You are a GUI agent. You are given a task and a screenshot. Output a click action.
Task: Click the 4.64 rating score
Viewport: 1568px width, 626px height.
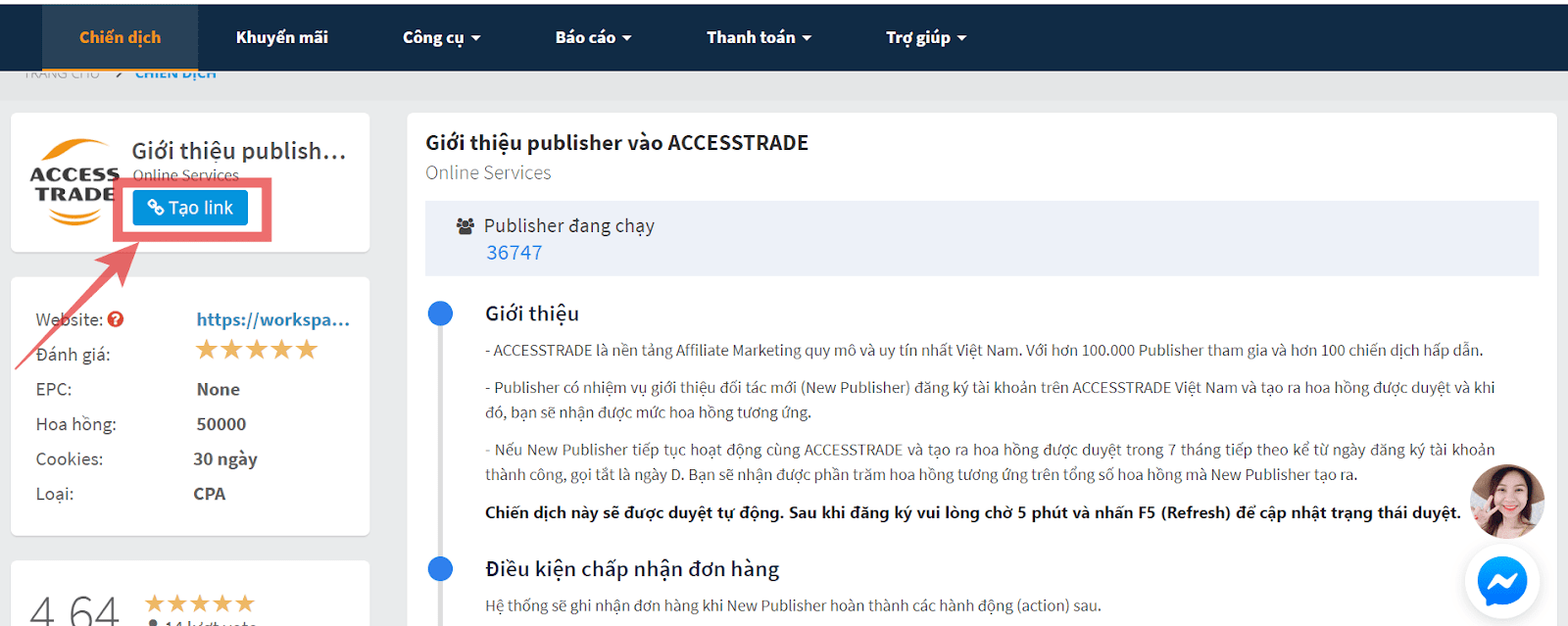(x=74, y=610)
